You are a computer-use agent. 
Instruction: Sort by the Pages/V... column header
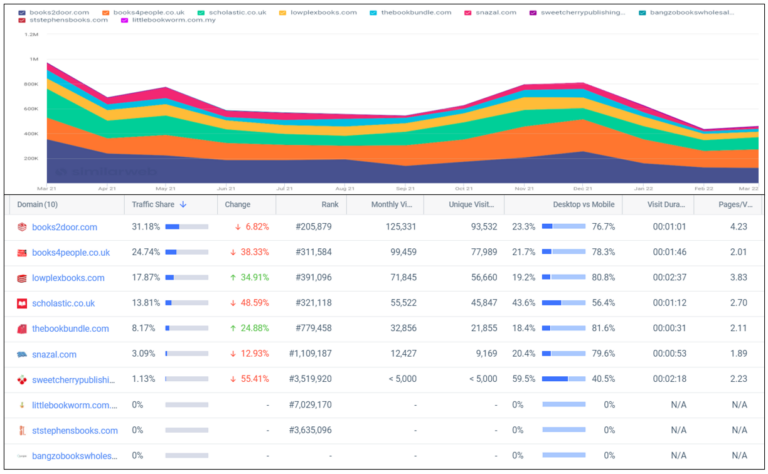[x=735, y=205]
